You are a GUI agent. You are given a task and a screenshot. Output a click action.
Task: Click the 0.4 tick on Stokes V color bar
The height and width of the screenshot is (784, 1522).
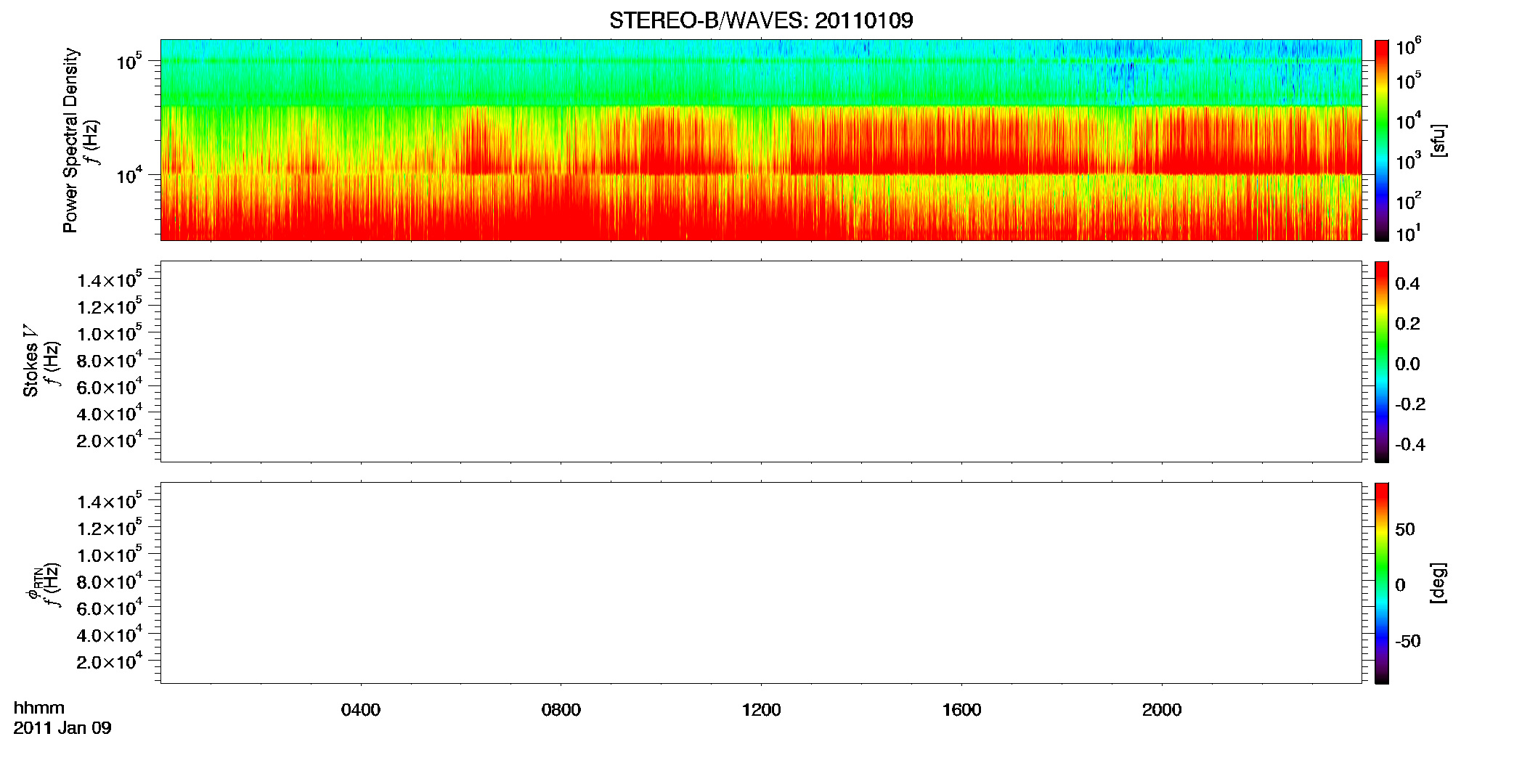pyautogui.click(x=1407, y=284)
